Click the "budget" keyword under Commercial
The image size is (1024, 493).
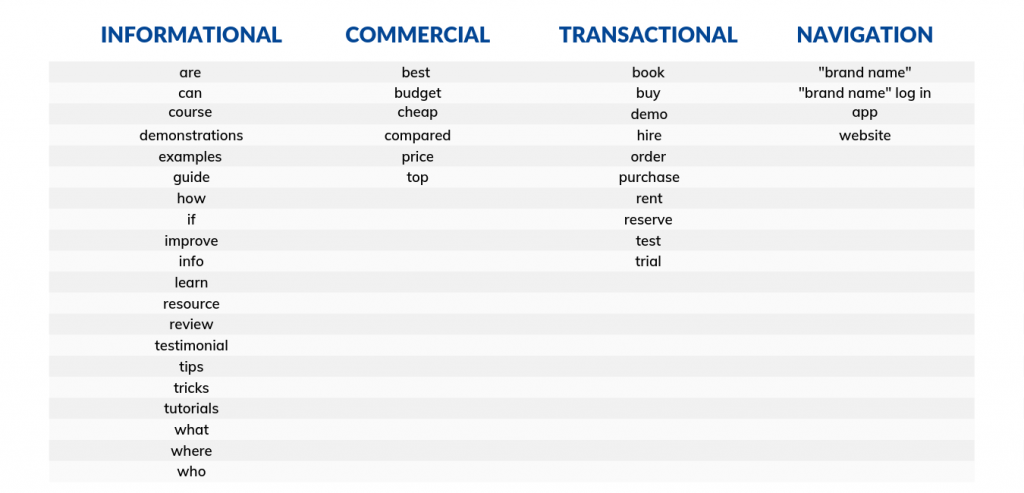(x=417, y=93)
